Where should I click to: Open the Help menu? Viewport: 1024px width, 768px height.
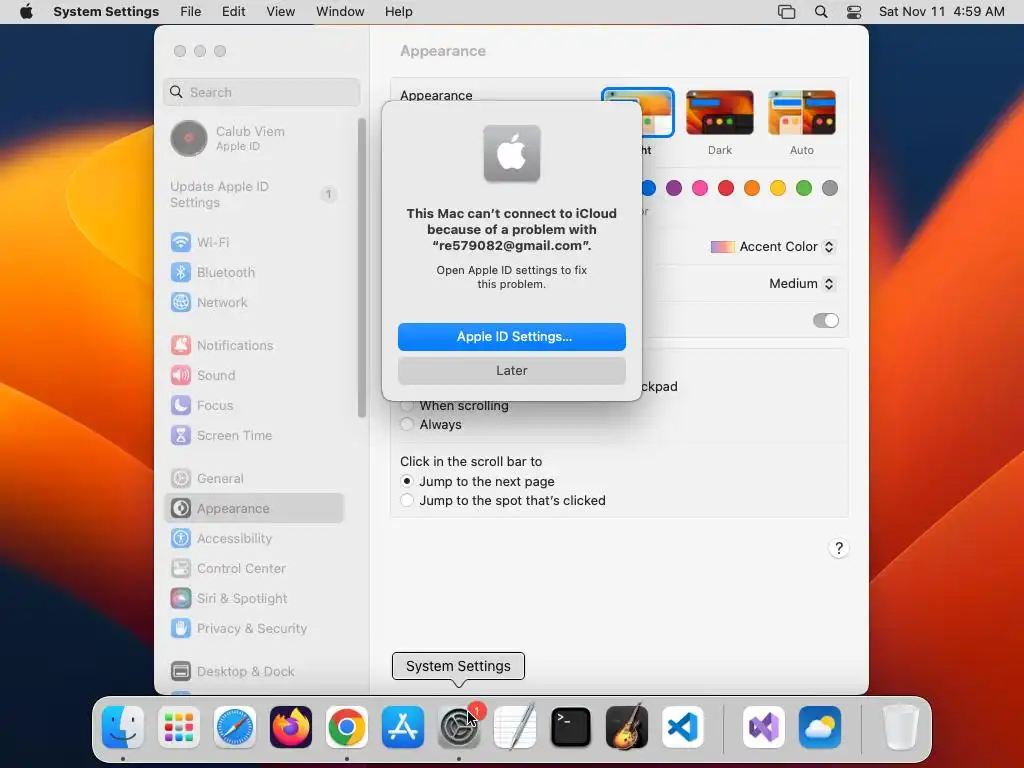click(x=398, y=12)
